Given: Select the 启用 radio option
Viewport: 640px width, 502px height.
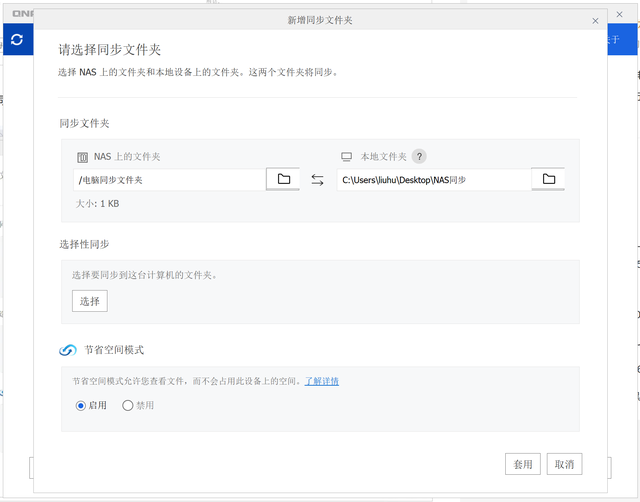Looking at the screenshot, I should pos(81,405).
